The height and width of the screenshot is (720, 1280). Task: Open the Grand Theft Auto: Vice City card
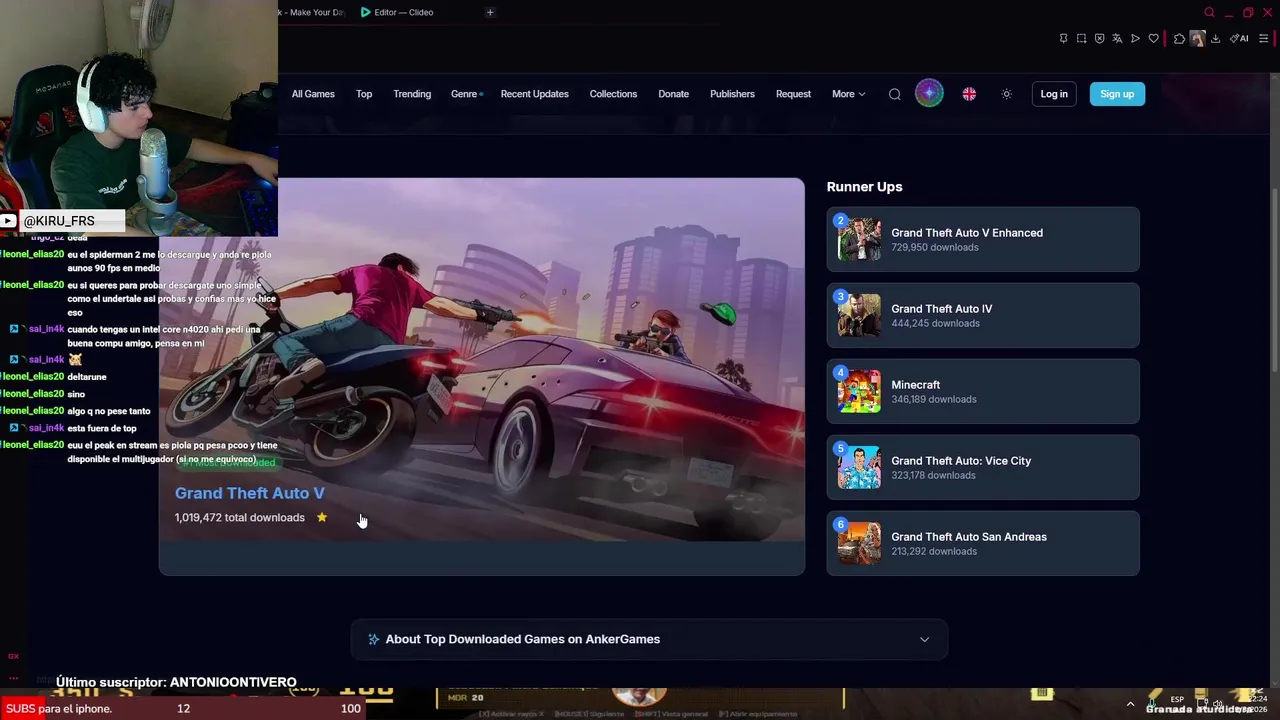[983, 467]
